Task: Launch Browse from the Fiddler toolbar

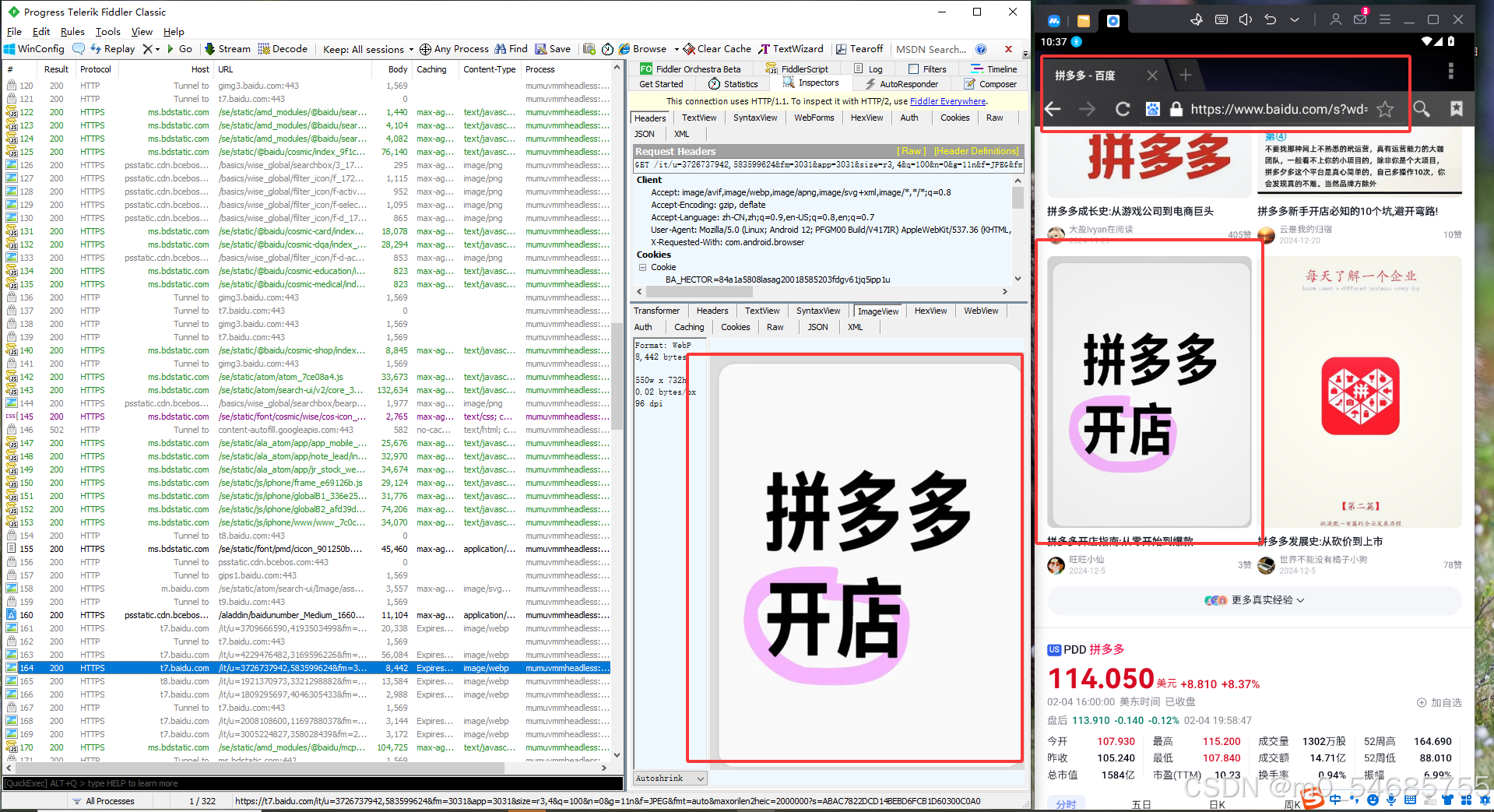Action: pyautogui.click(x=643, y=48)
